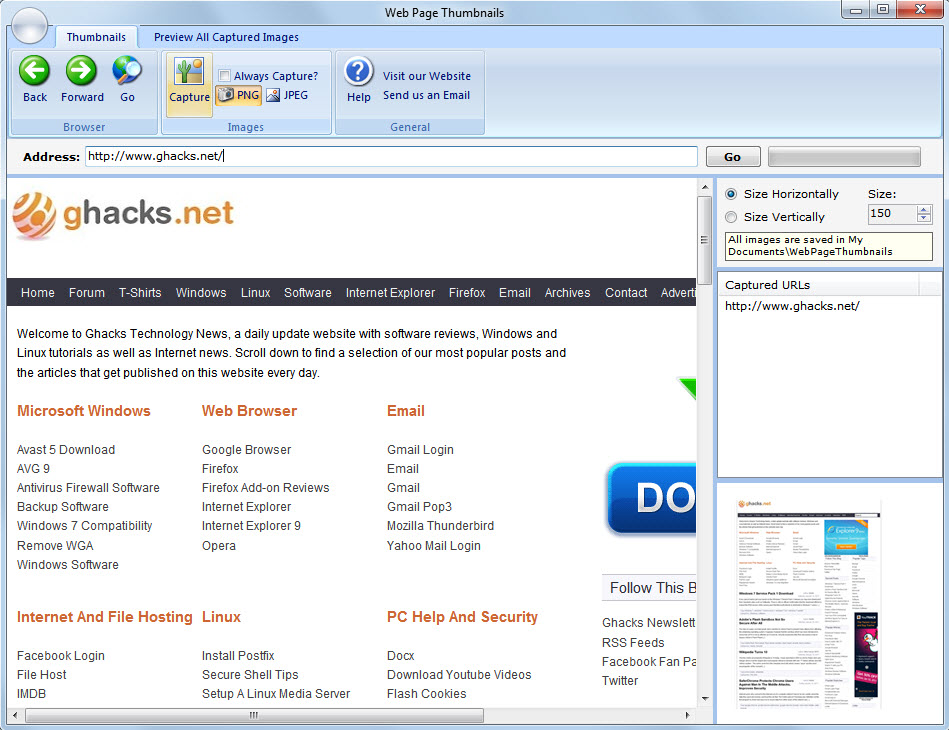The width and height of the screenshot is (949, 730).
Task: Open Archives in the navigation bar
Action: (567, 293)
